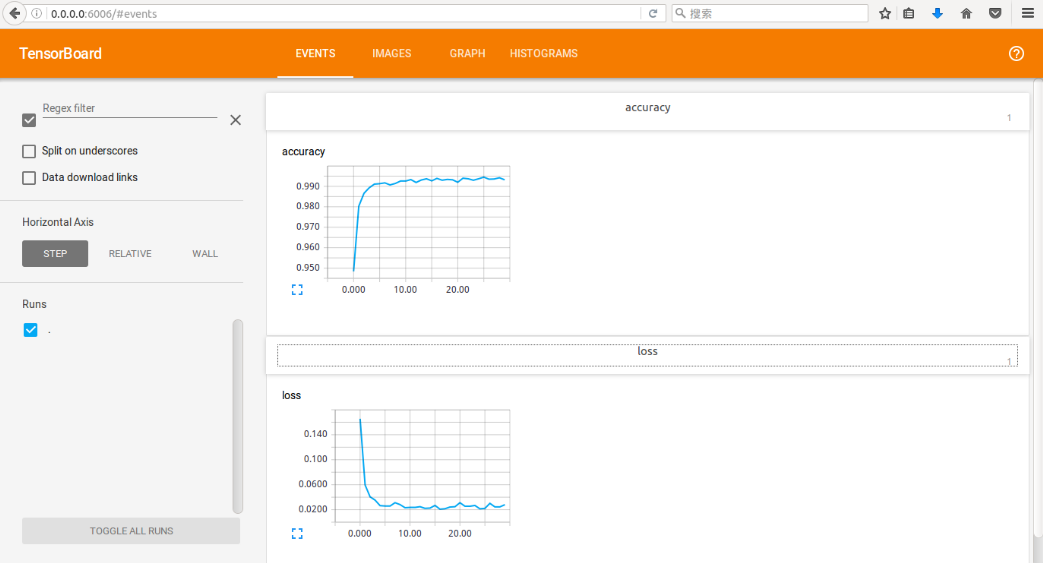The width and height of the screenshot is (1043, 563).
Task: Click the runs list scrollbar
Action: pos(237,417)
